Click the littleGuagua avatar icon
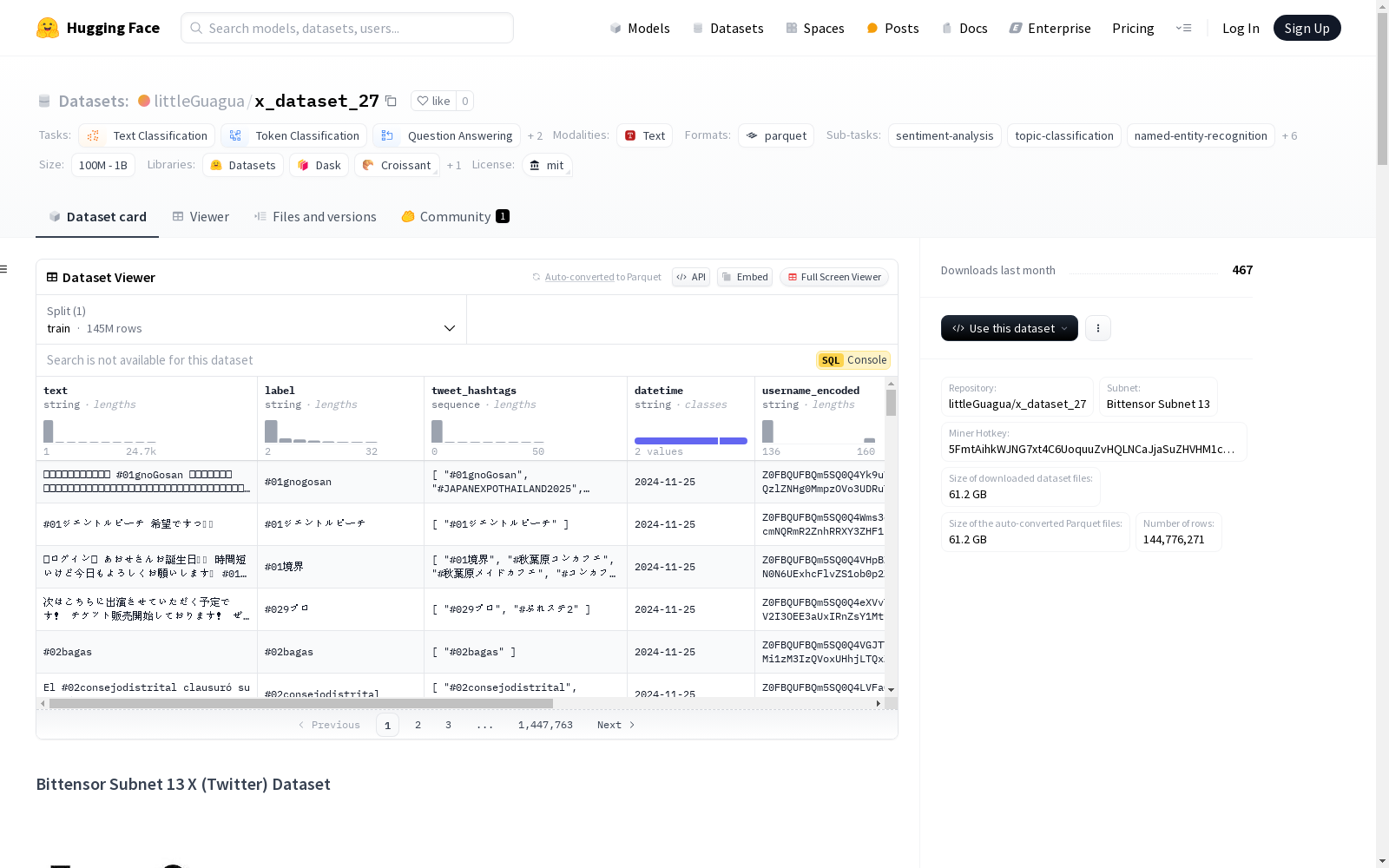 click(144, 101)
